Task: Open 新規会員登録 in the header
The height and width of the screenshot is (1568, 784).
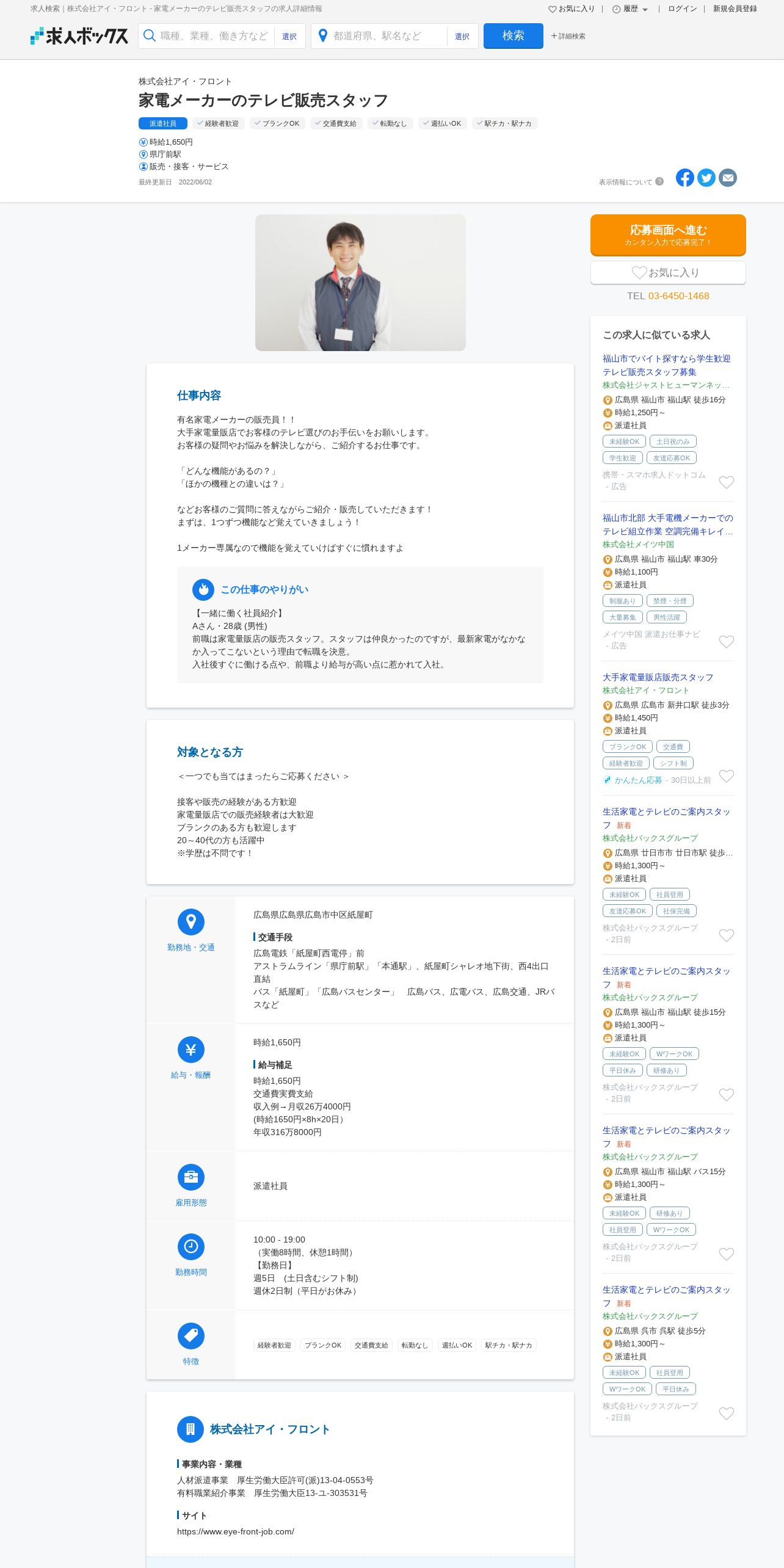Action: pos(735,9)
